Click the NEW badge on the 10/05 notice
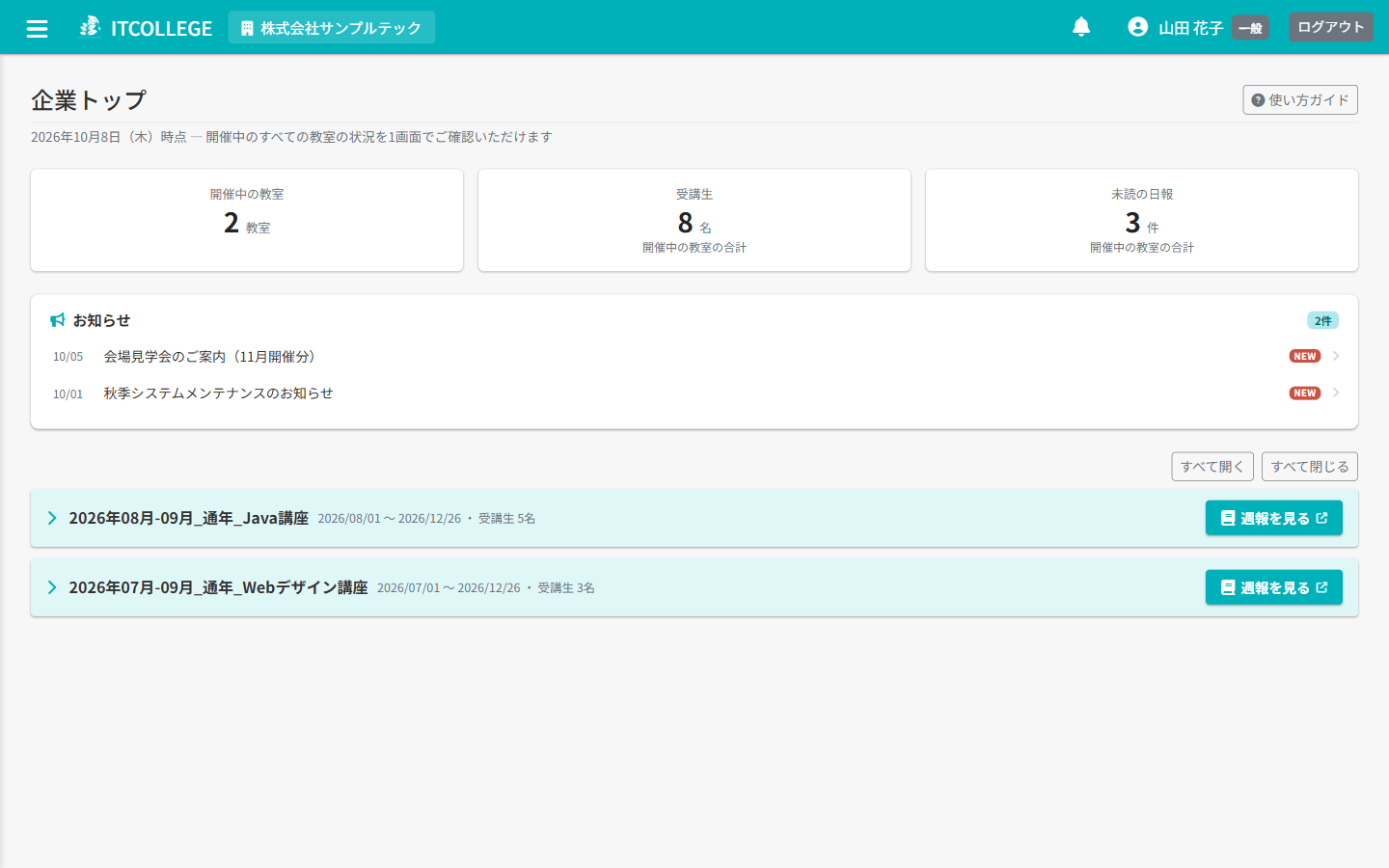Image resolution: width=1389 pixels, height=868 pixels. point(1305,356)
